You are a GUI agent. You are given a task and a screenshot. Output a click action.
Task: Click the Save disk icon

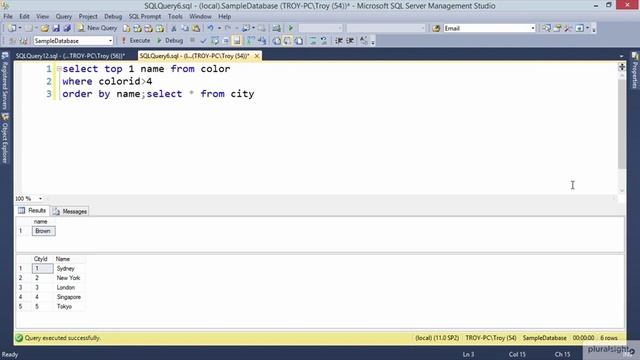(x=56, y=28)
